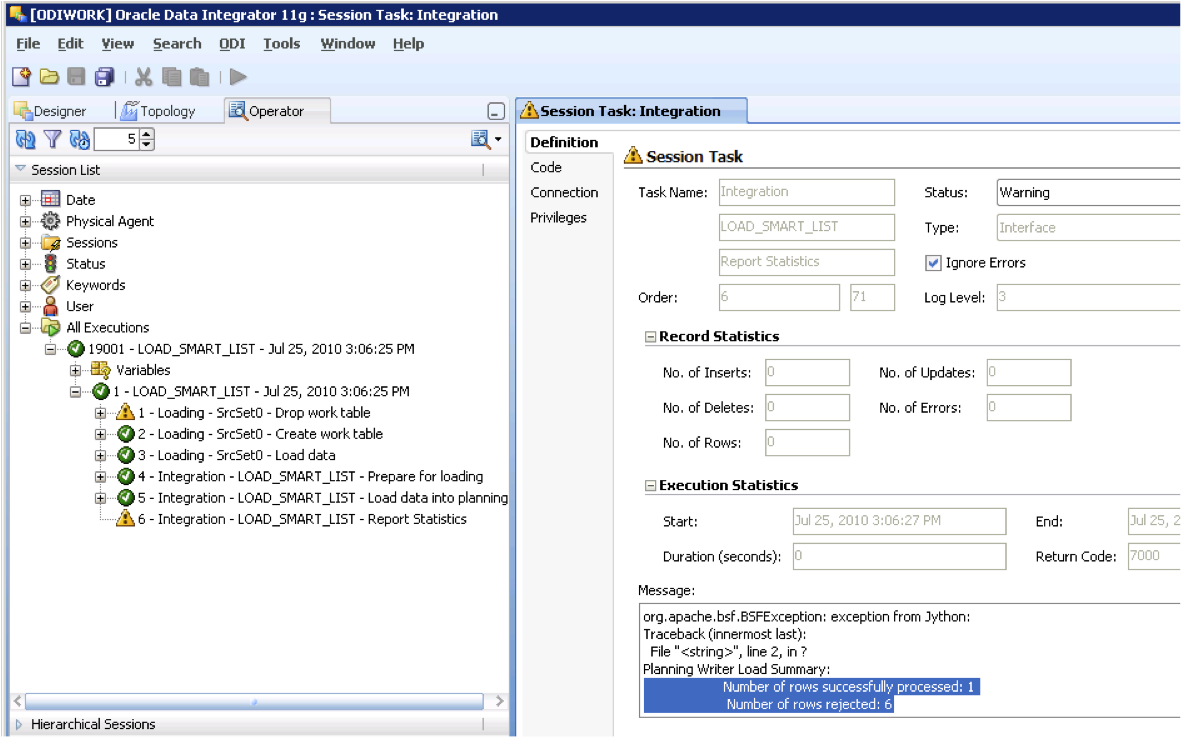Collapse the Session List panel
The height and width of the screenshot is (738, 1181).
20,169
